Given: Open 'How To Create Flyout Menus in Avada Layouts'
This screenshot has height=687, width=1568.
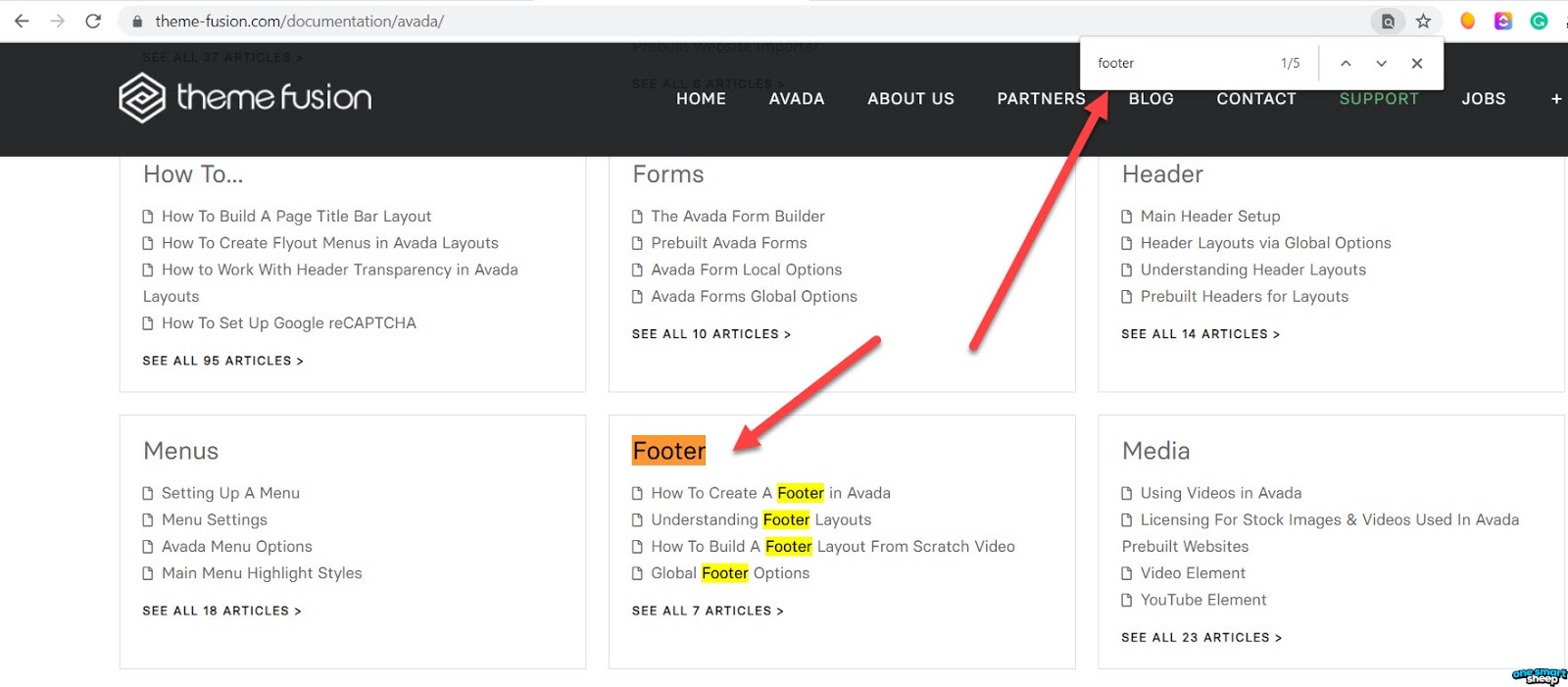Looking at the screenshot, I should 329,243.
